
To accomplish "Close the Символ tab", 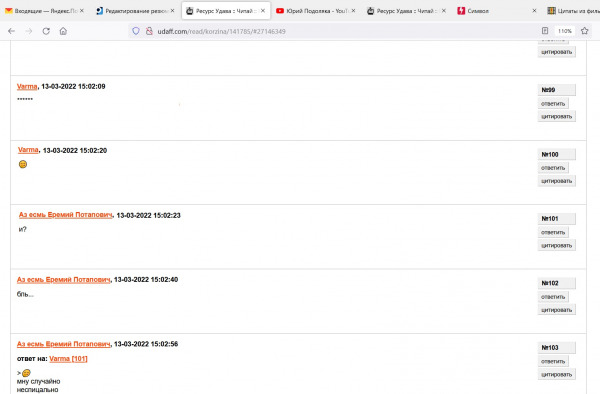I will pyautogui.click(x=534, y=11).
